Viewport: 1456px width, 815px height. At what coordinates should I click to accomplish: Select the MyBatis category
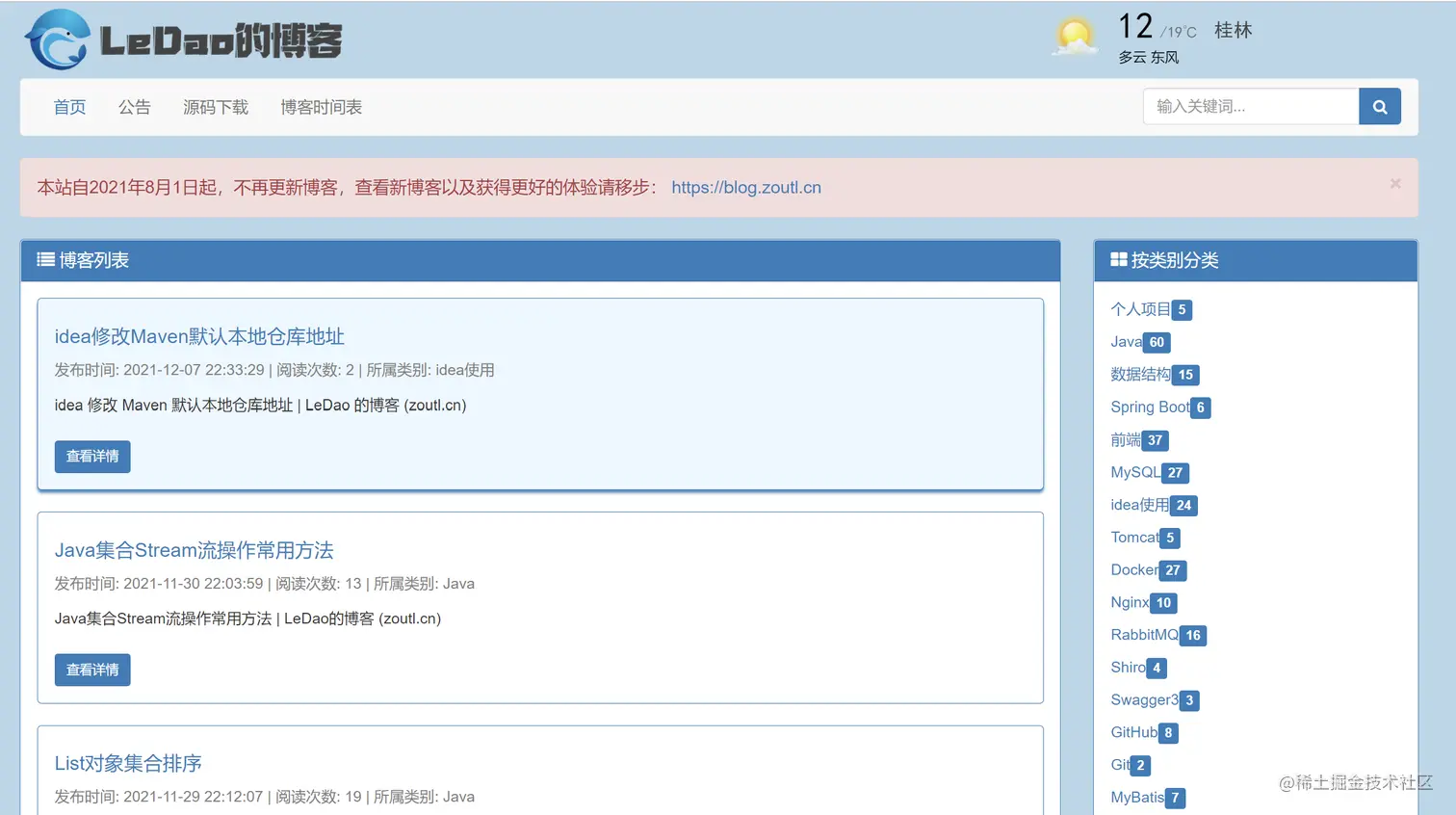(1137, 798)
